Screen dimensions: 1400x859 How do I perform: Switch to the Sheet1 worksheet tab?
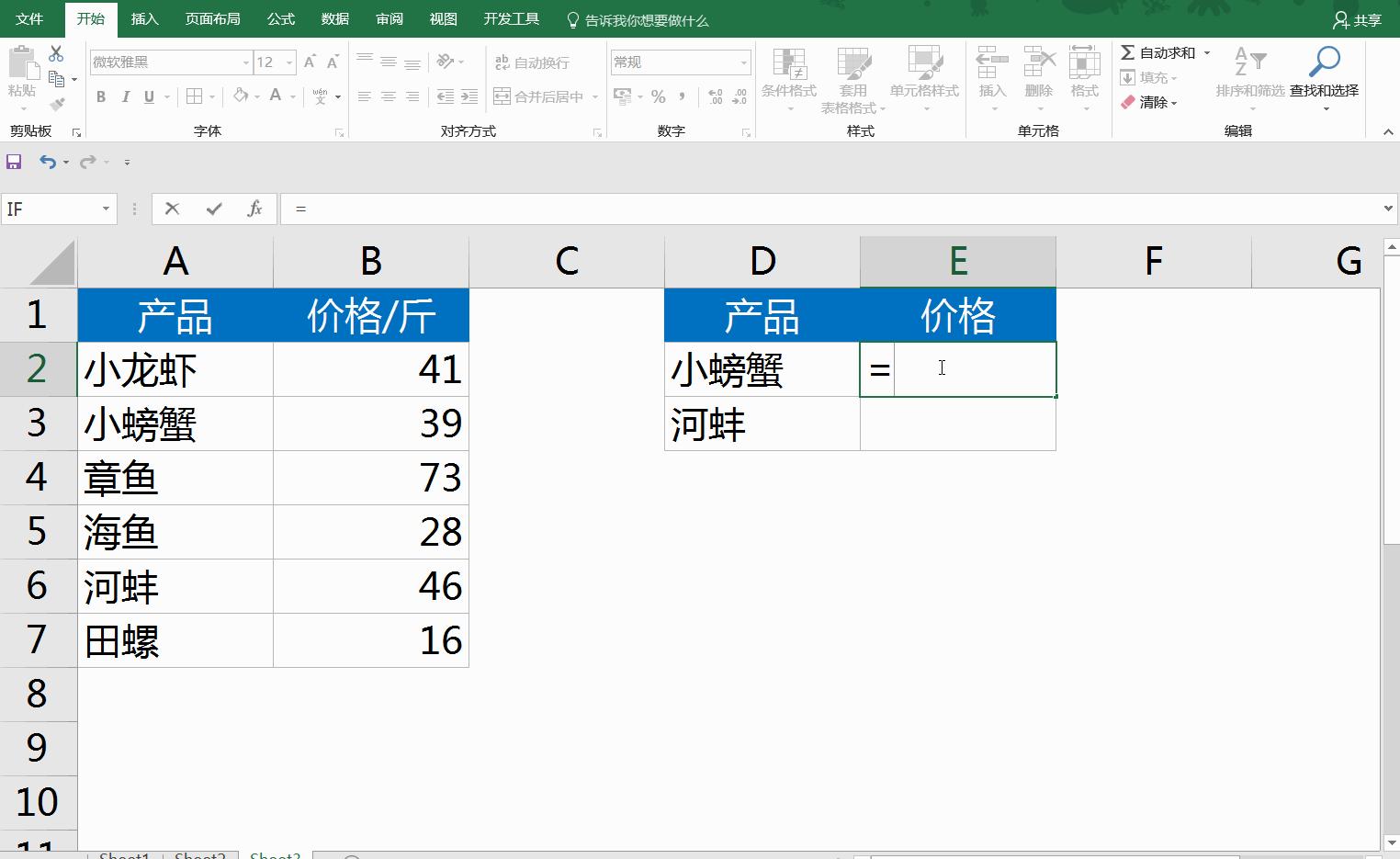tap(124, 854)
